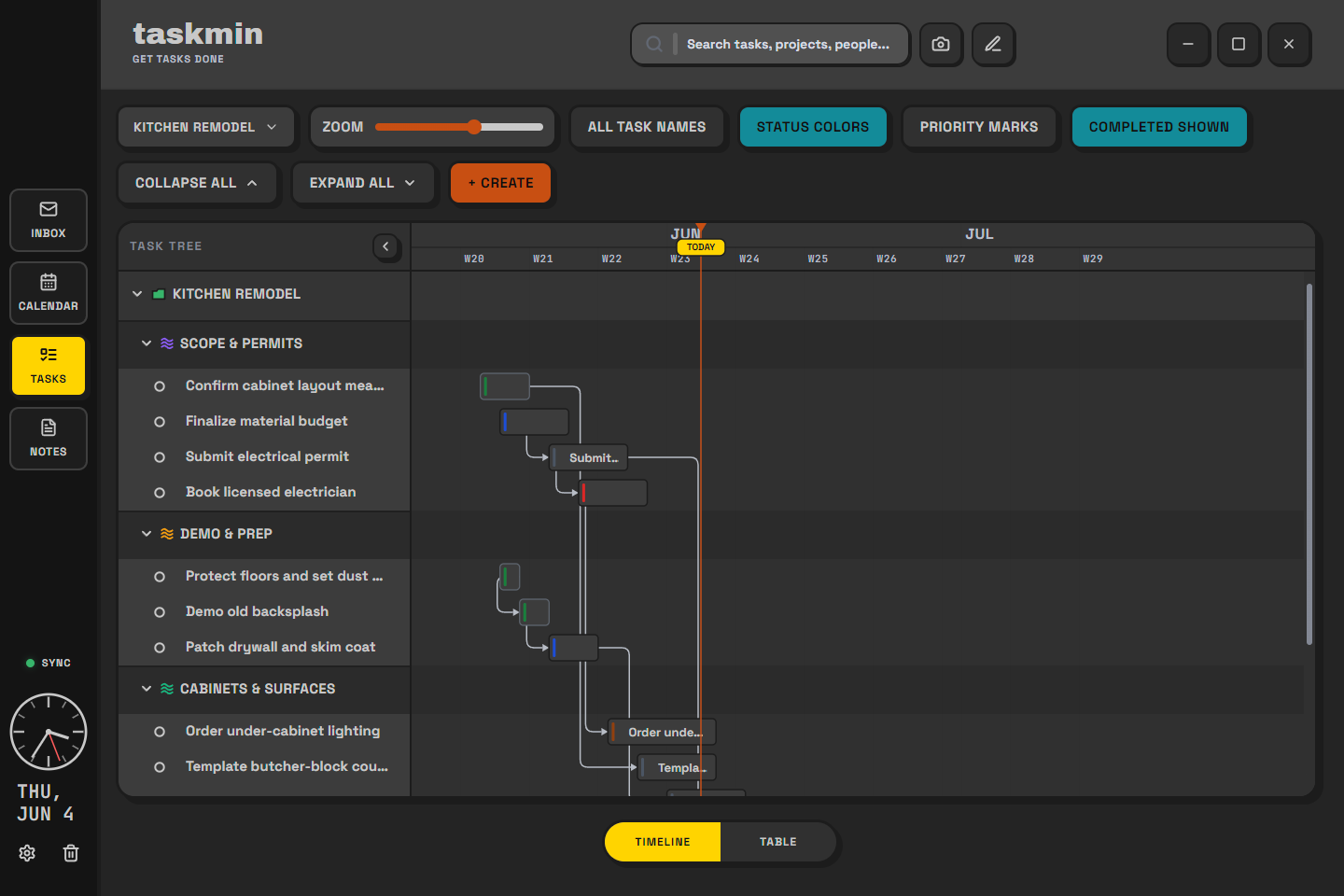
Task: Click the vertical timeline scrollbar
Action: pos(1309,464)
